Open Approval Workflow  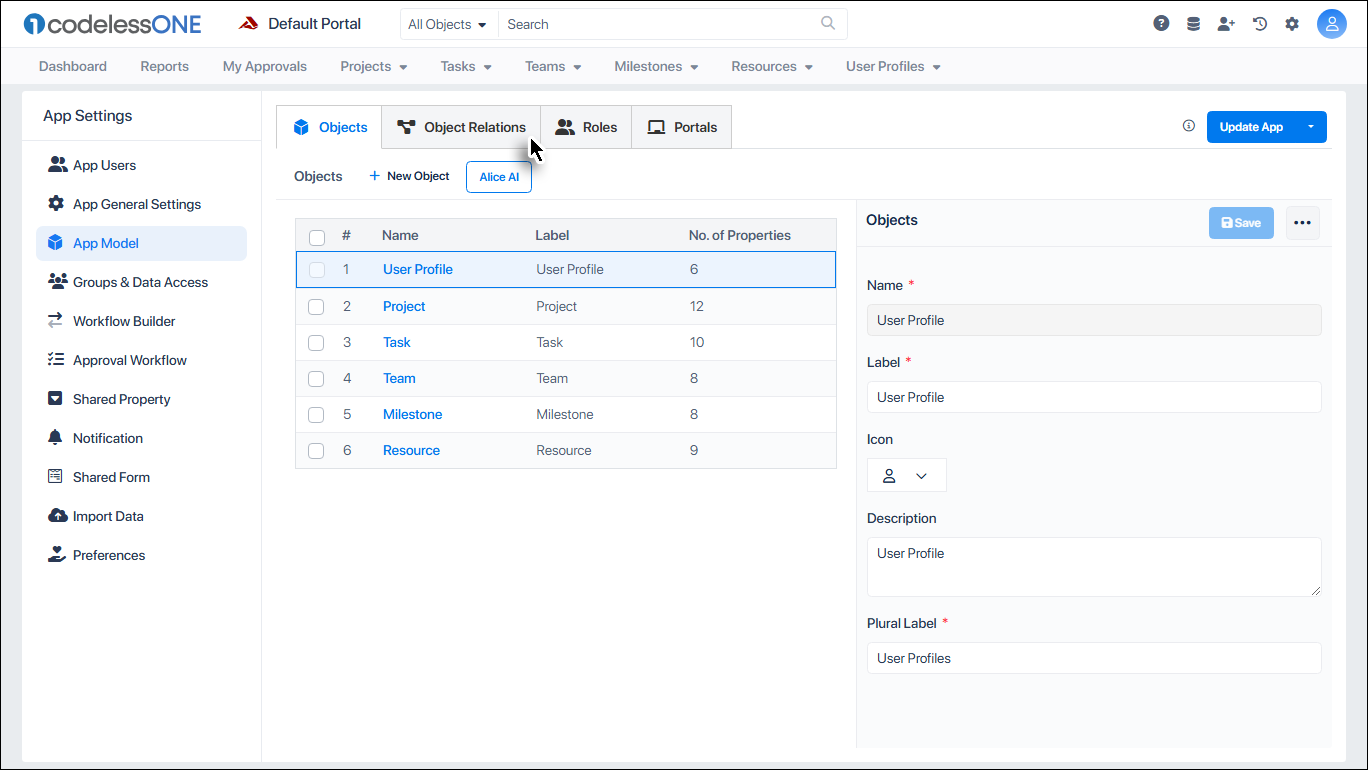point(141,360)
